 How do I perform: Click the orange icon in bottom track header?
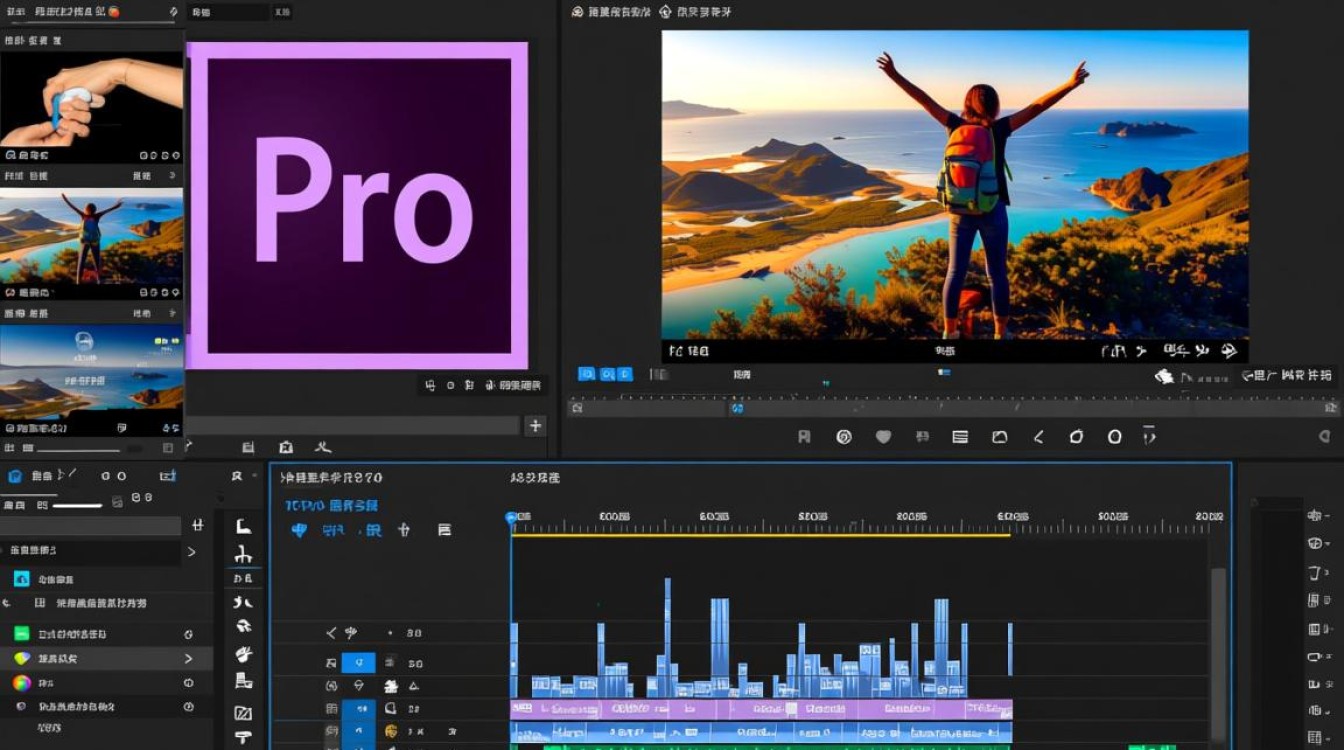(390, 732)
